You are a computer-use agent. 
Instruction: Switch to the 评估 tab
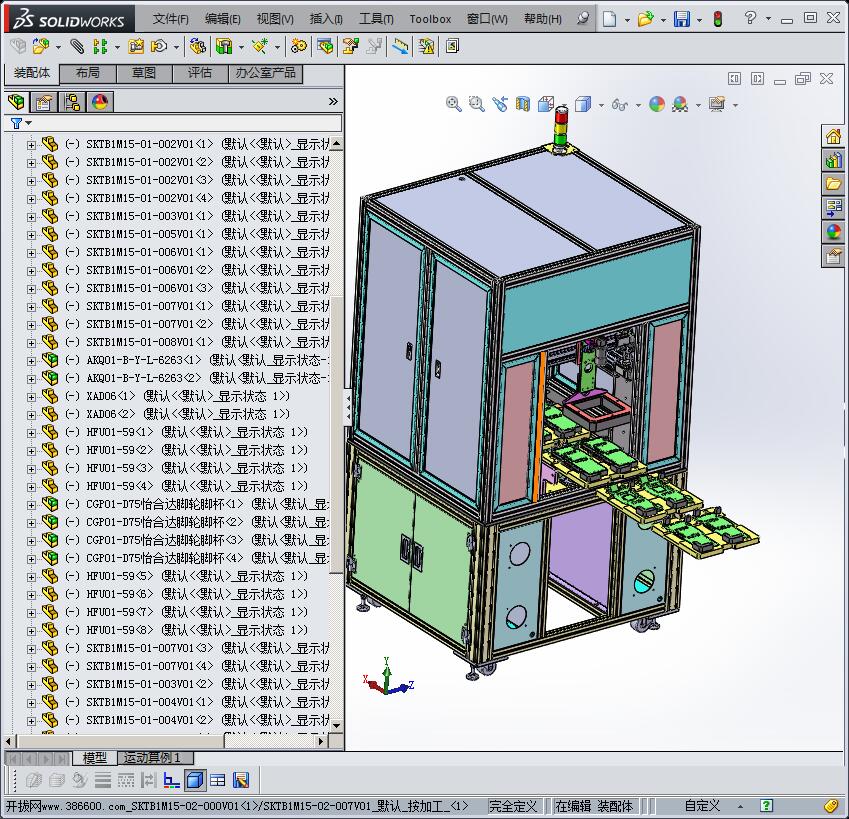point(199,73)
